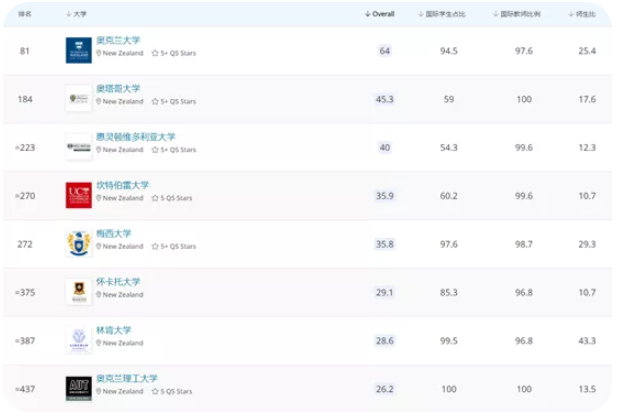
Task: Open the 梅西大学 link
Action: coord(114,234)
